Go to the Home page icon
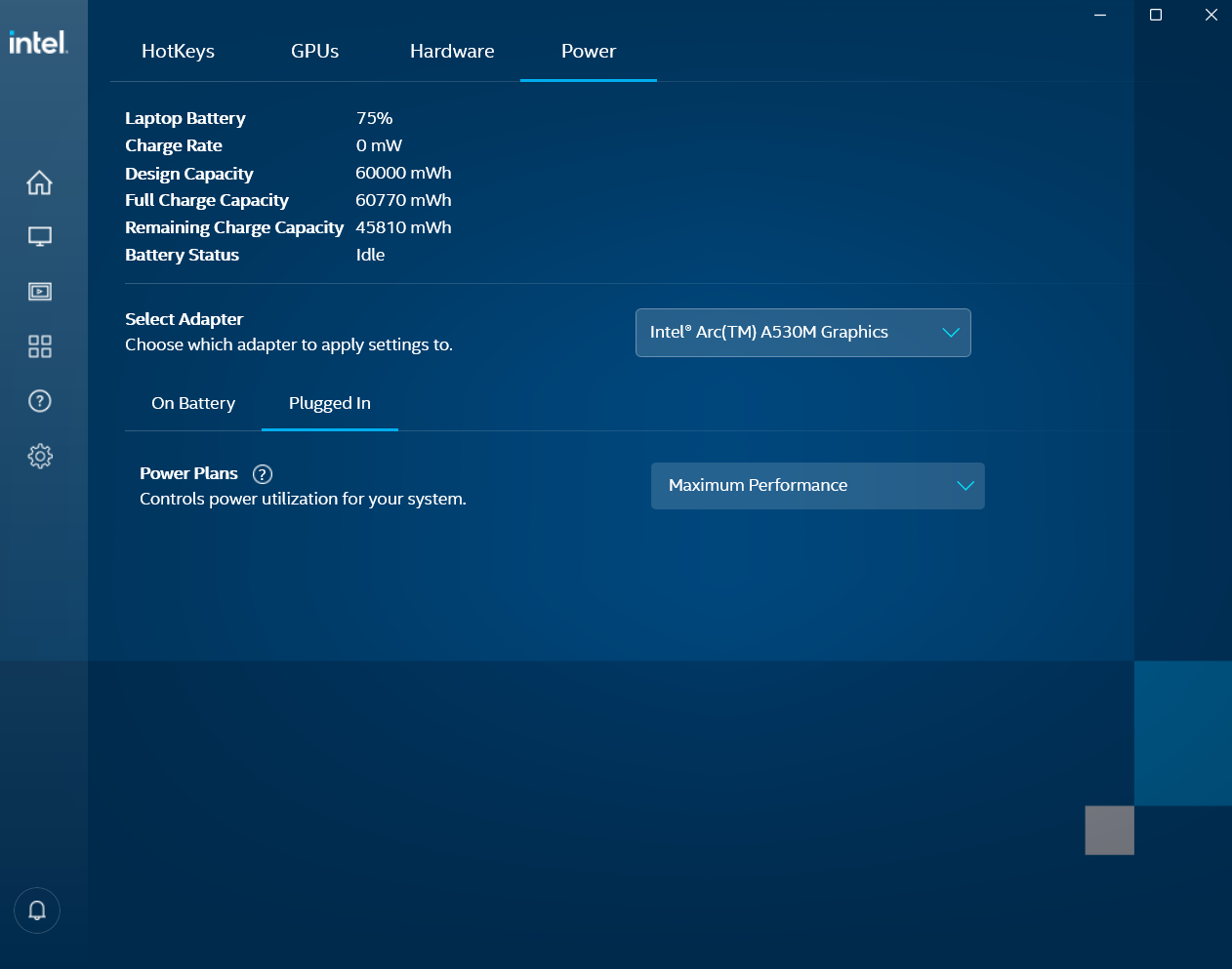The image size is (1232, 969). [39, 182]
